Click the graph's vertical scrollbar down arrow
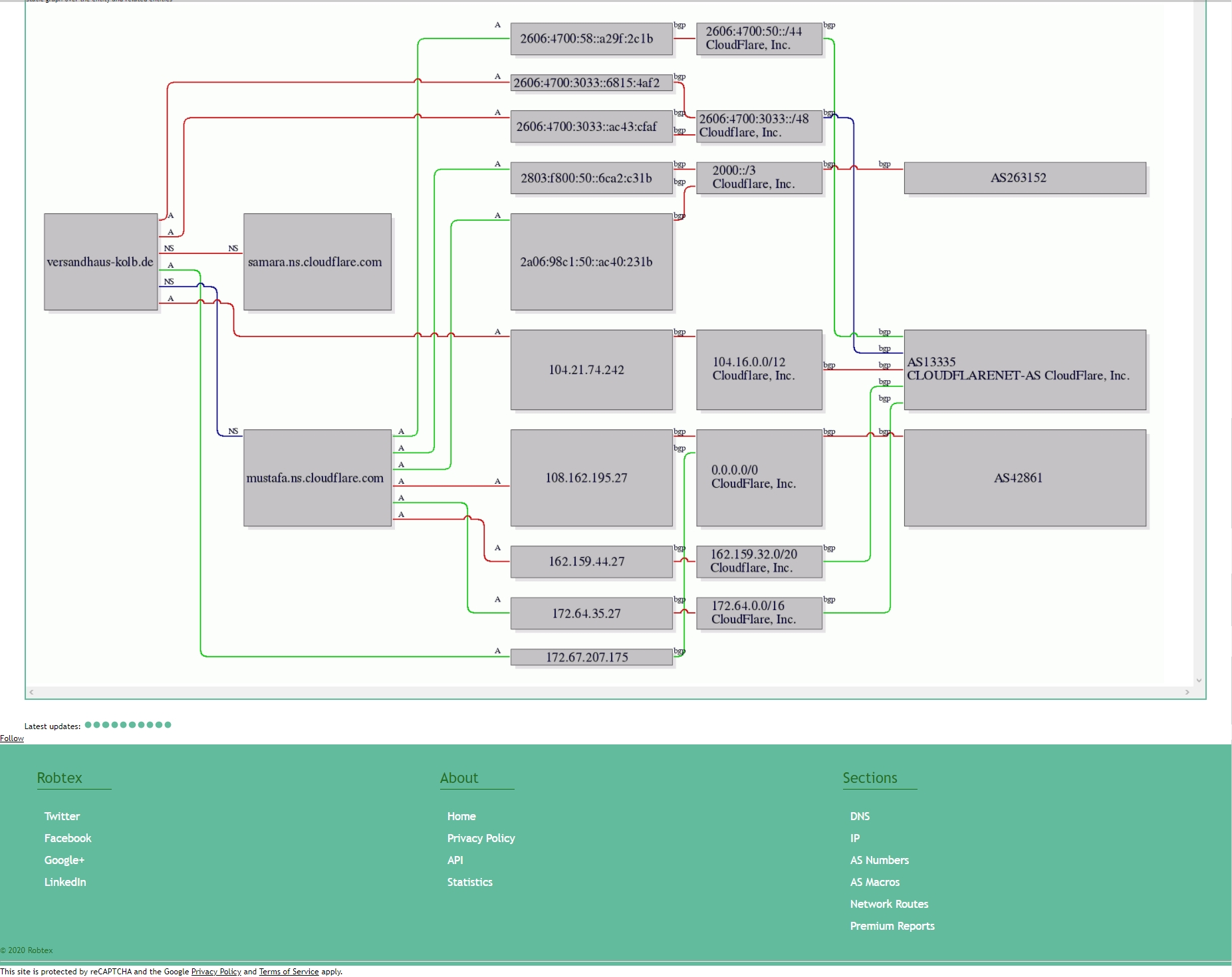The image size is (1232, 977). click(1199, 681)
